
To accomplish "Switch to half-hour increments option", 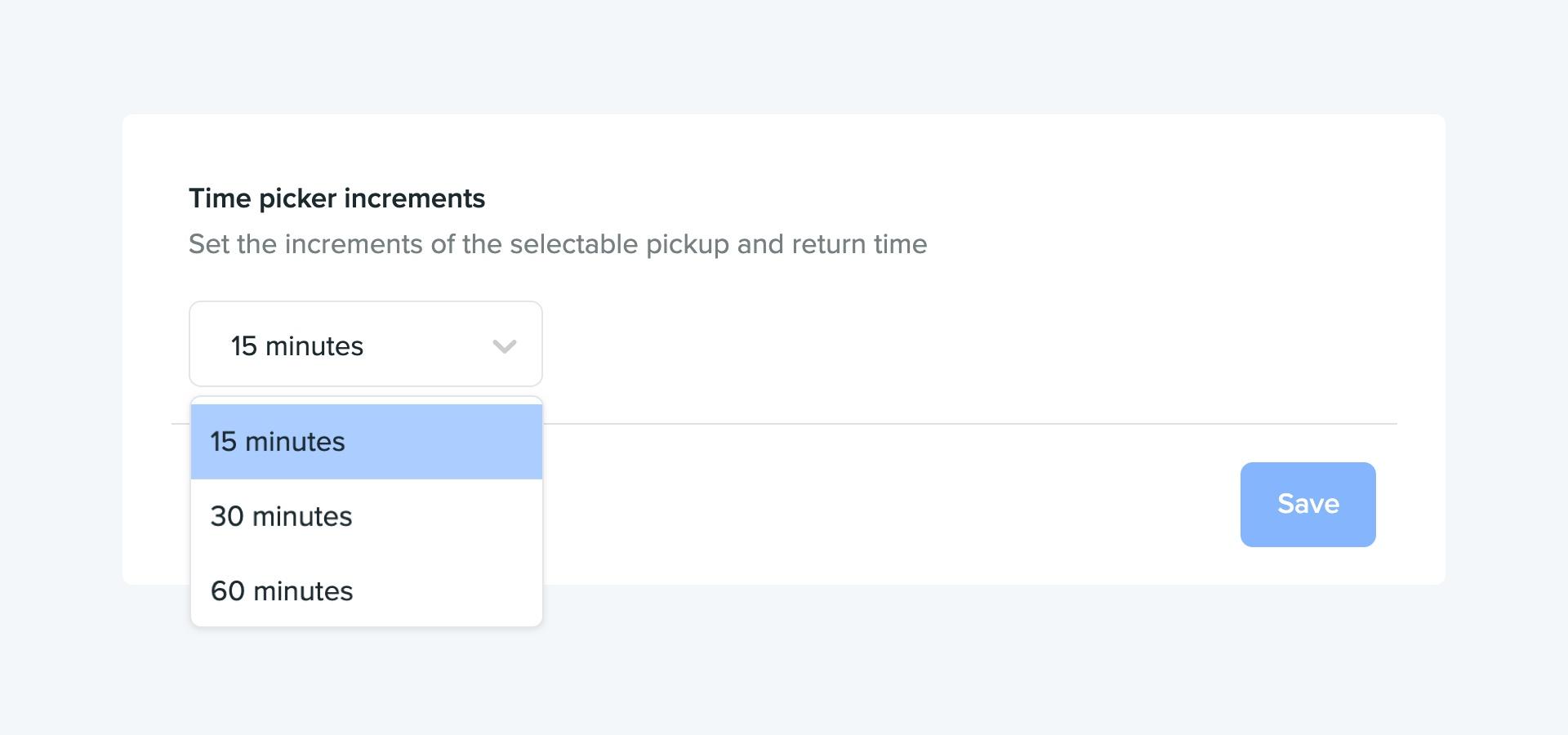I will (x=366, y=516).
